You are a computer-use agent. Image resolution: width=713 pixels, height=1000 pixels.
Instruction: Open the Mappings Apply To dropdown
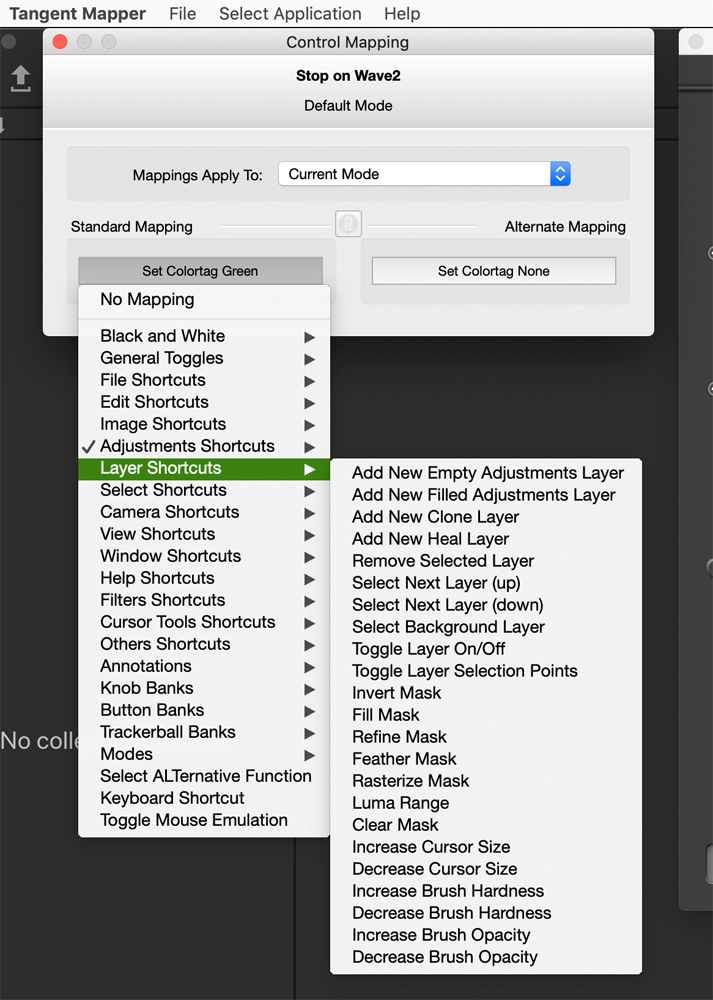coord(424,174)
